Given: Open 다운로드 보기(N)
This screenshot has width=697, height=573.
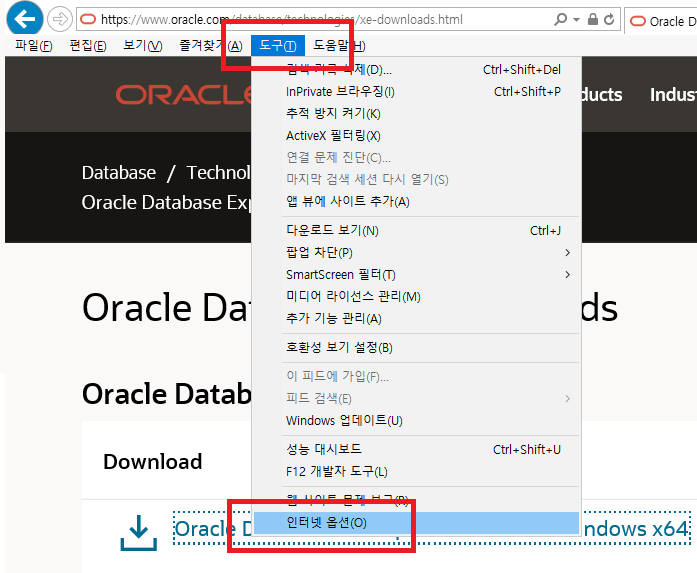Looking at the screenshot, I should click(x=417, y=230).
